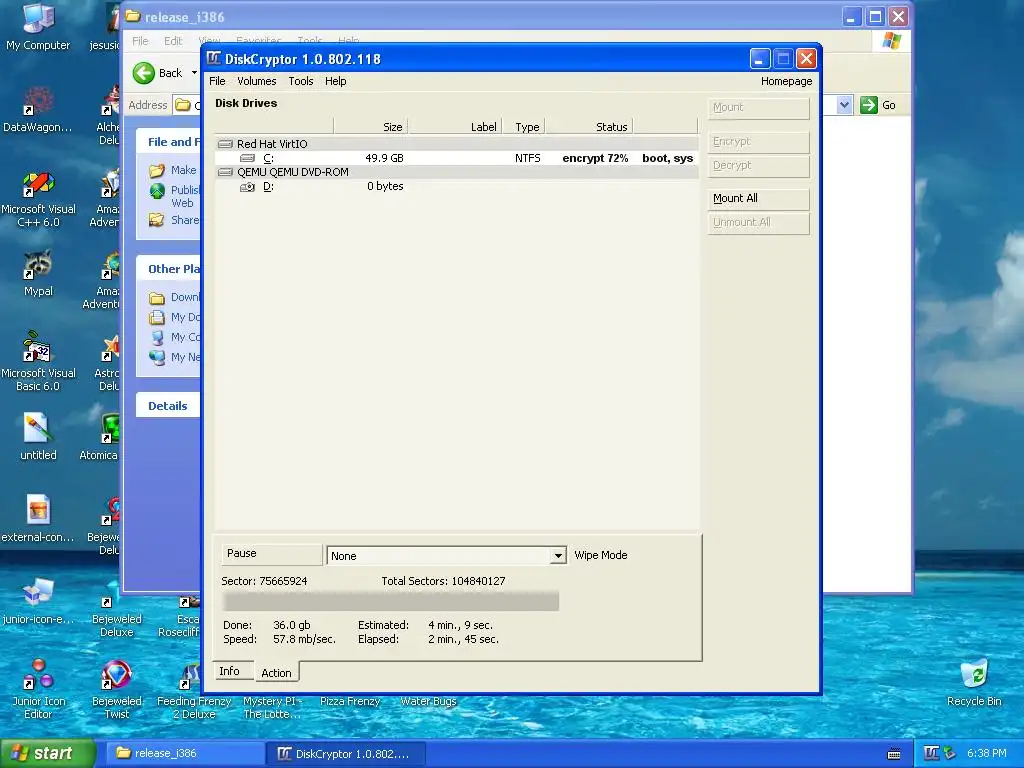
Task: Click the '0 bytes' size cell
Action: pos(385,186)
